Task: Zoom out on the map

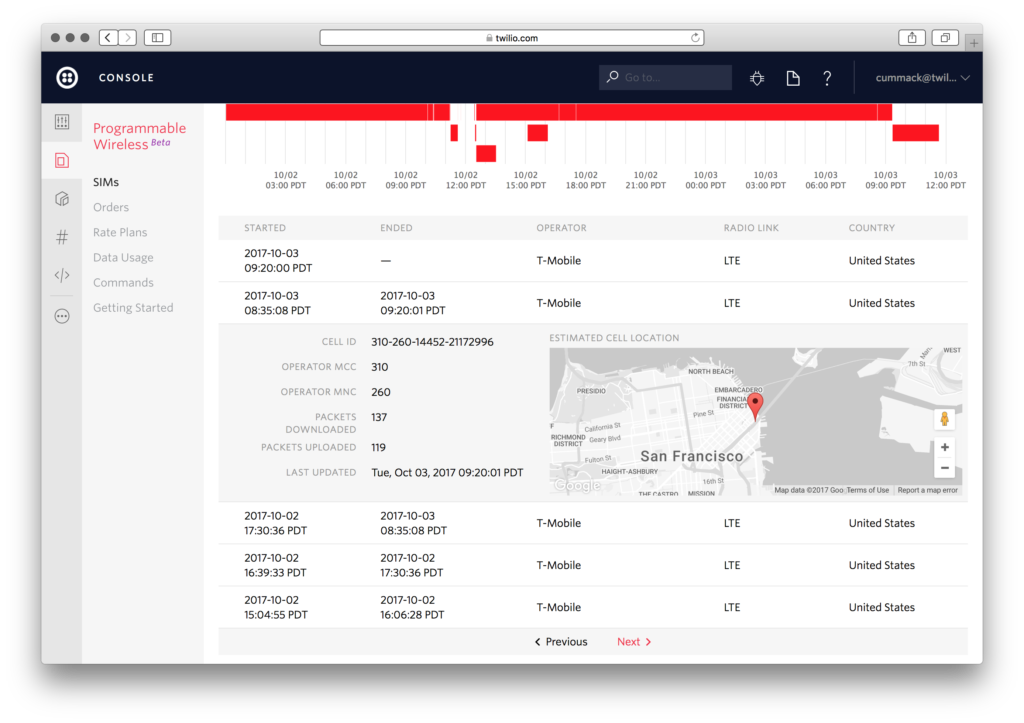Action: coord(944,468)
